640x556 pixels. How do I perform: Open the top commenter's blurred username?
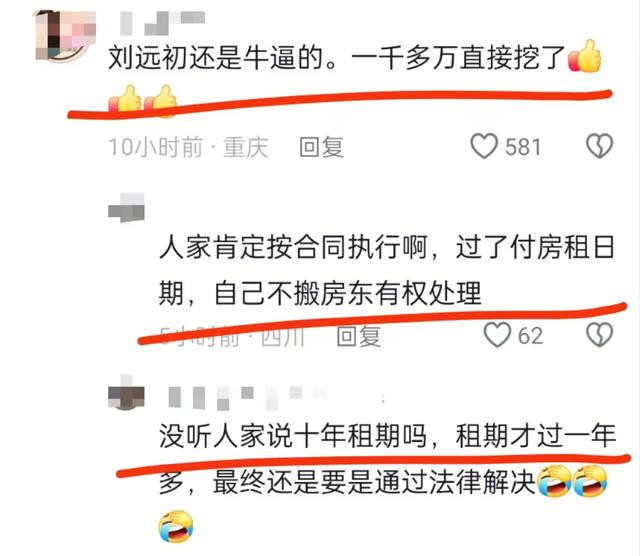tap(162, 23)
